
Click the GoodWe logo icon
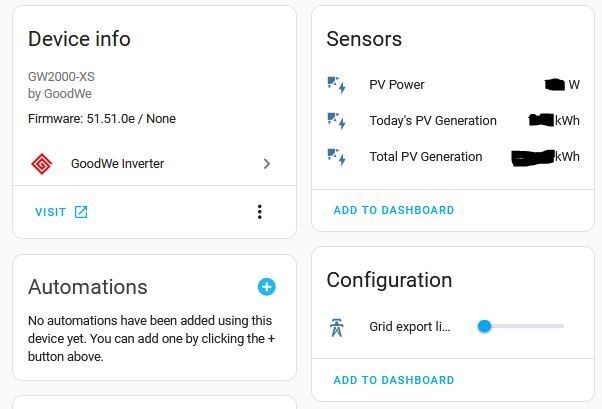tap(41, 164)
